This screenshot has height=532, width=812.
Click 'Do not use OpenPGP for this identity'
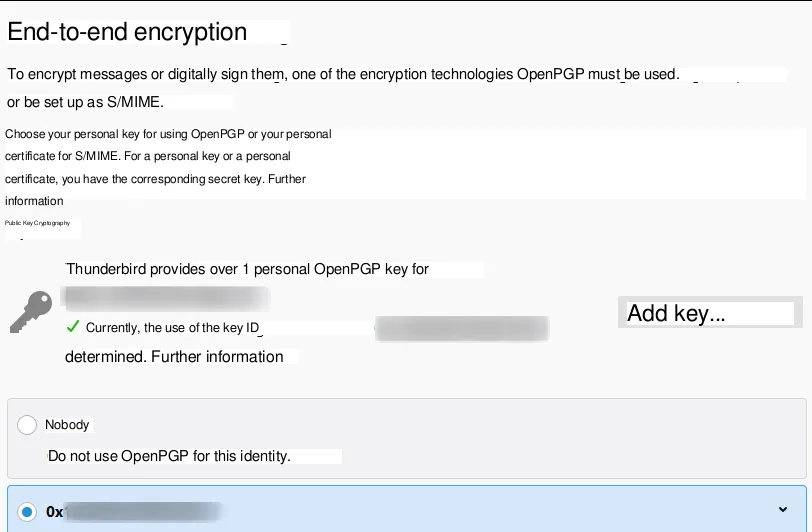click(x=169, y=456)
